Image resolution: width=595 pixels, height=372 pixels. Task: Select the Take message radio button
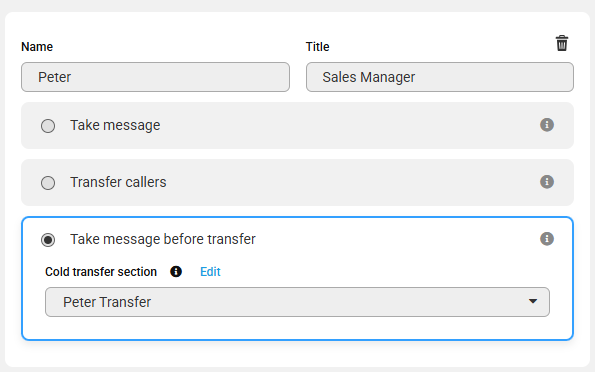coord(48,126)
